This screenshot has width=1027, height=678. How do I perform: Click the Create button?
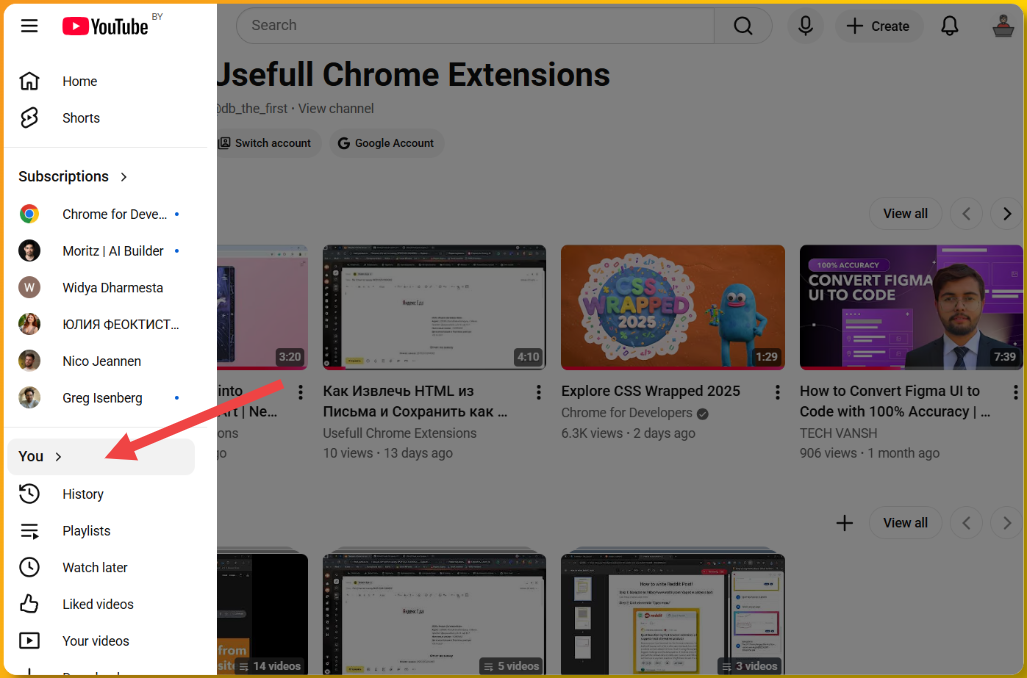tap(879, 26)
